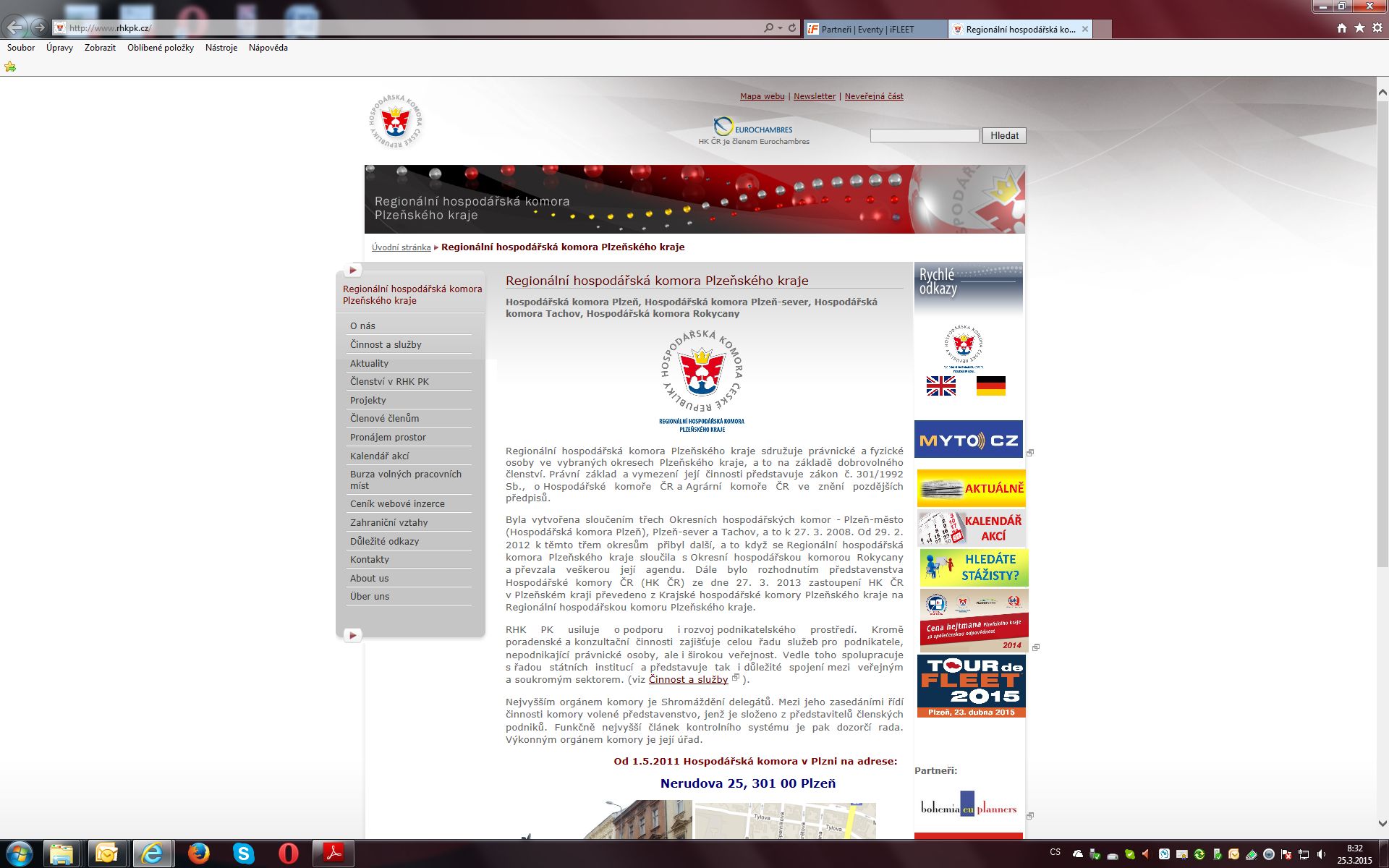
Task: Go back with the browser Back arrow
Action: [x=15, y=28]
